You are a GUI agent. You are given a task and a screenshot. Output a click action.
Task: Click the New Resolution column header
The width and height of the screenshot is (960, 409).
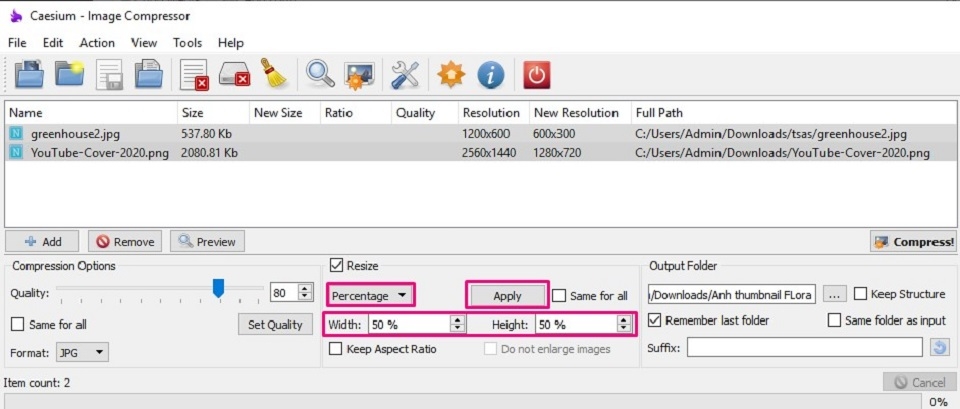click(x=579, y=113)
